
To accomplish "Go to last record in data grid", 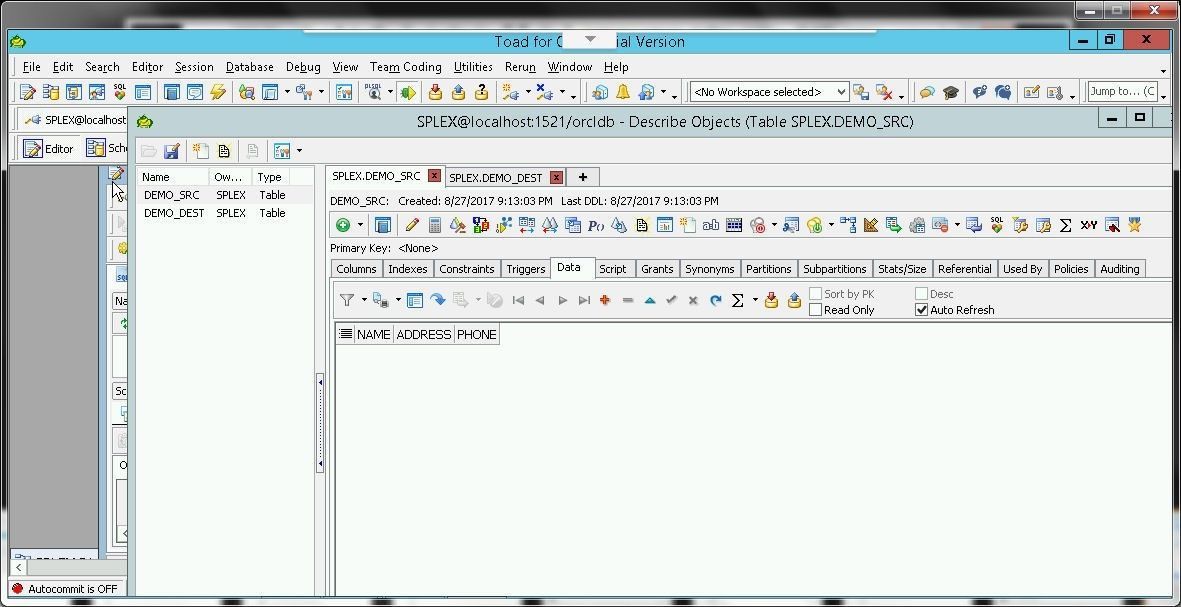I will coord(584,300).
